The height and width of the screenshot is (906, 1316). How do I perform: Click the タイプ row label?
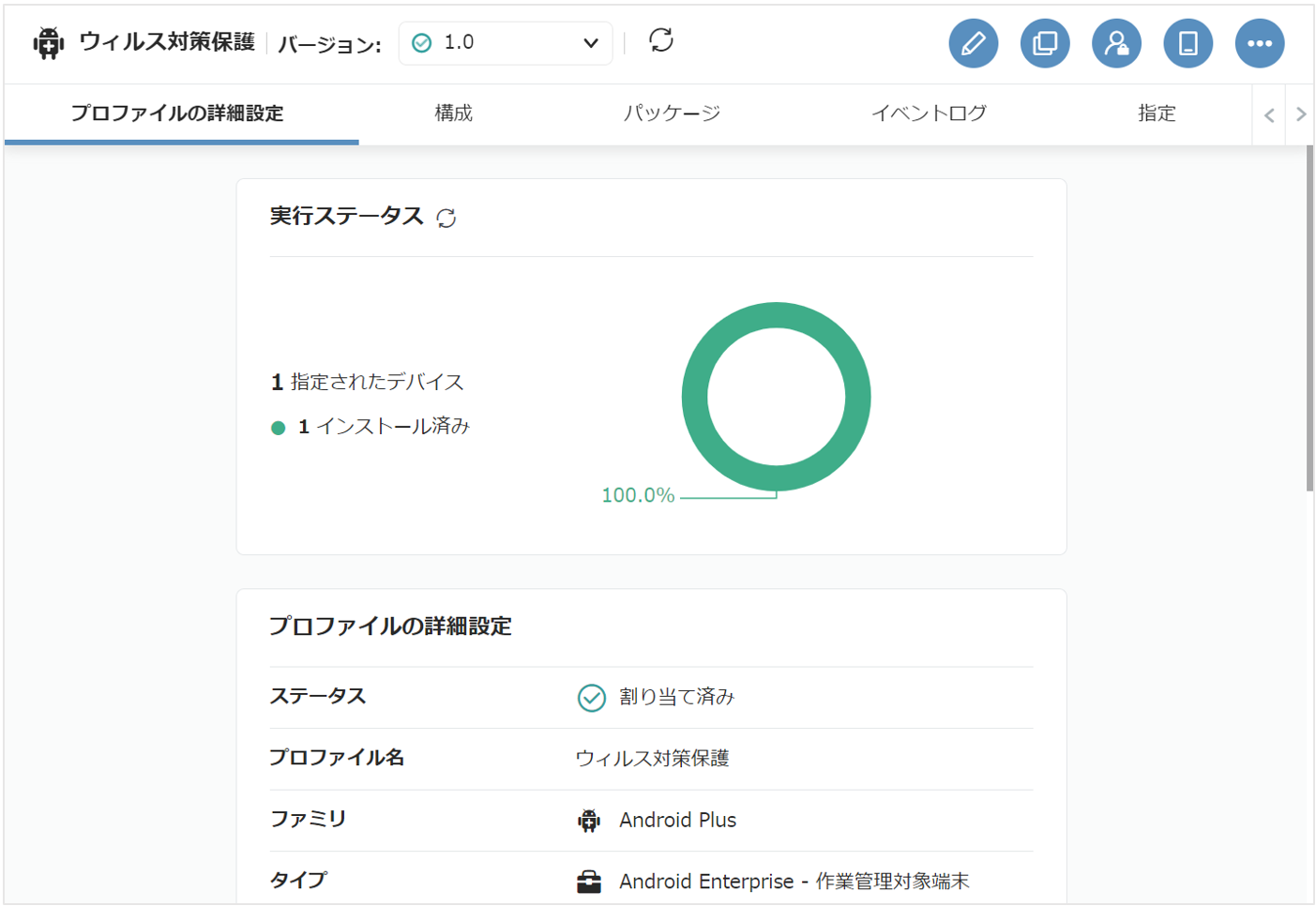pos(299,881)
